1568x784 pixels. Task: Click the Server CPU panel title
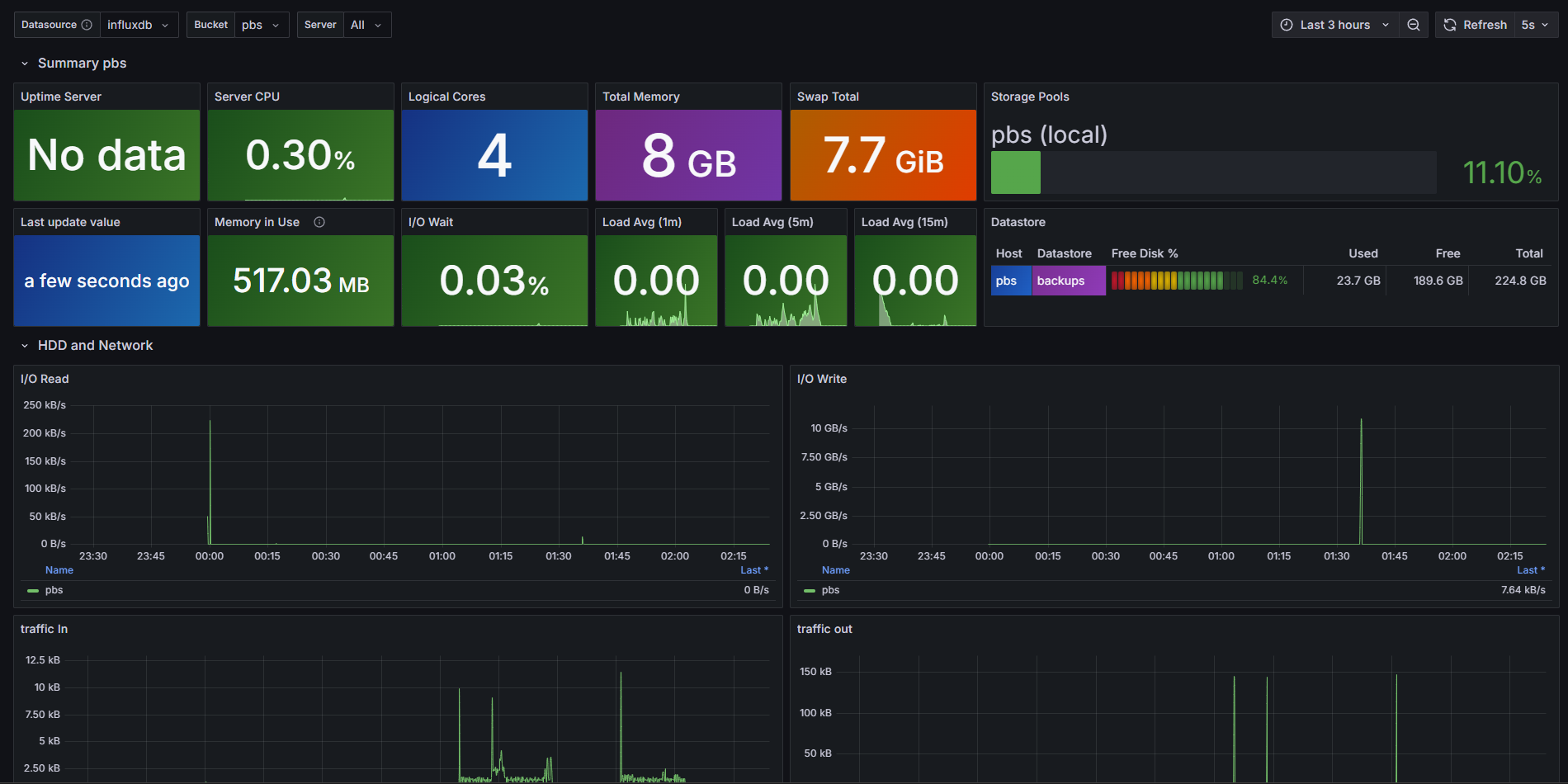pos(247,97)
